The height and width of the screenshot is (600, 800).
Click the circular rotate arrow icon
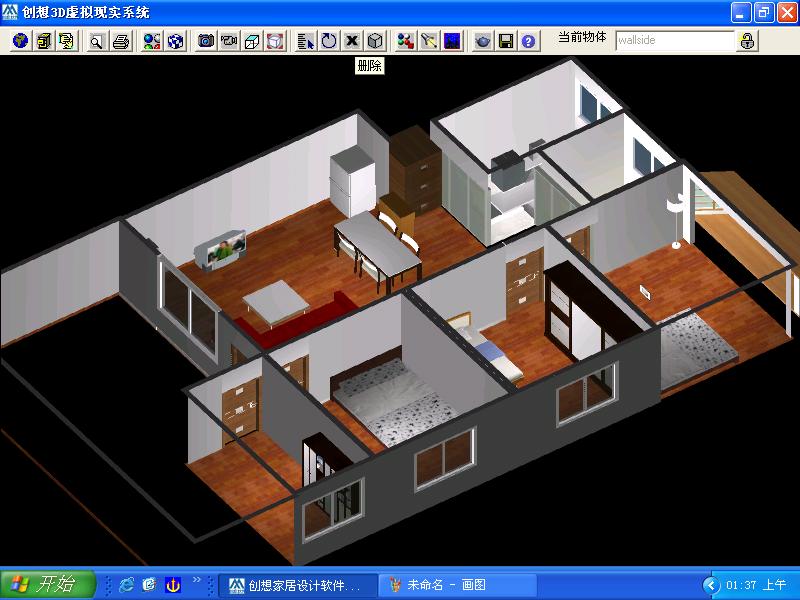click(329, 41)
